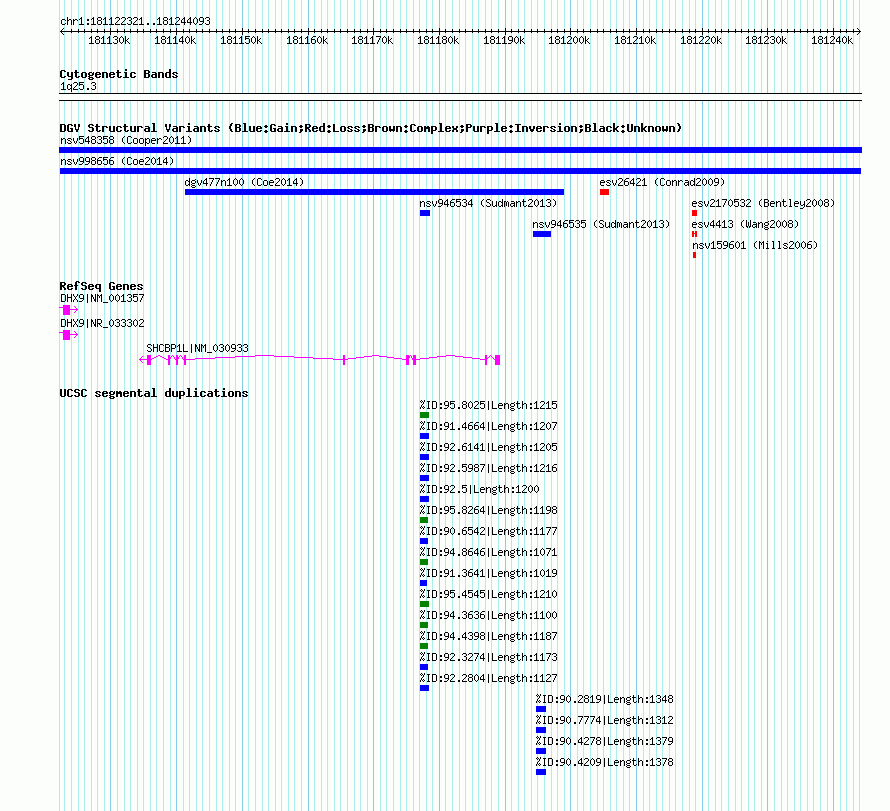Click the blue duplication block ID:90.4209 Length:1378
Screen dimensions: 890x811
pyautogui.click(x=541, y=772)
